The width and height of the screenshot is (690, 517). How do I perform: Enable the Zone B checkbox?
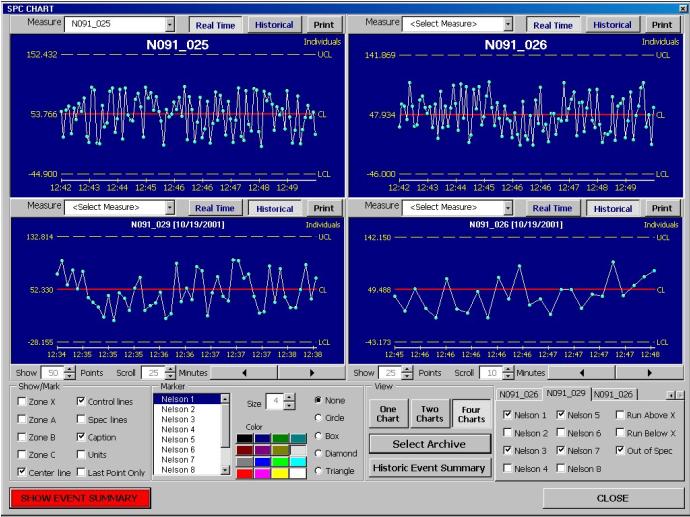point(22,436)
